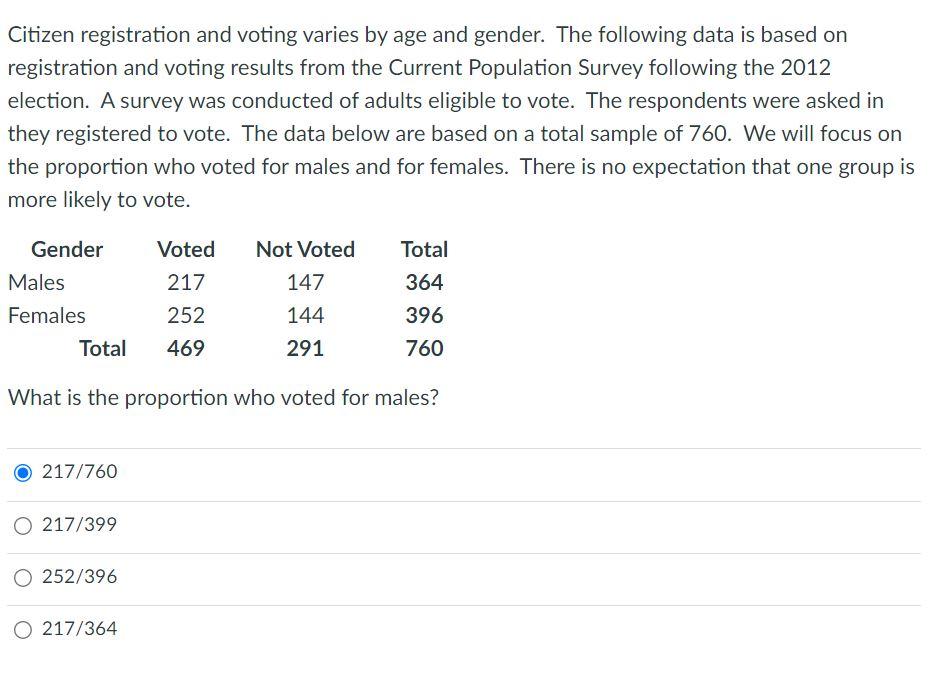
Task: Select the 217/364 radio button
Action: coord(23,628)
